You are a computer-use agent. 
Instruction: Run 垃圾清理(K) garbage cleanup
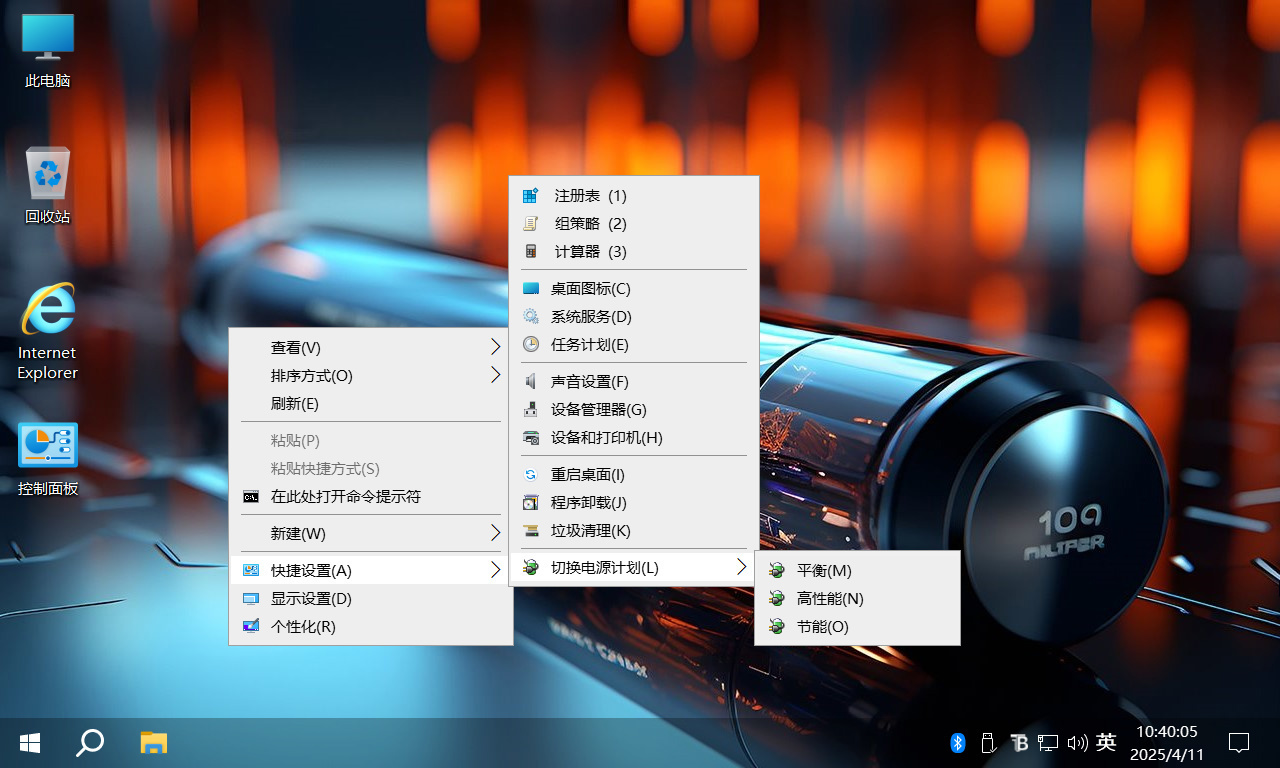point(588,531)
